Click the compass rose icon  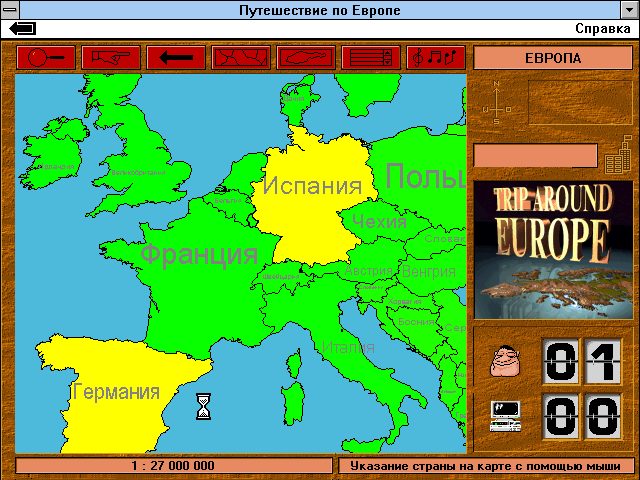click(496, 102)
